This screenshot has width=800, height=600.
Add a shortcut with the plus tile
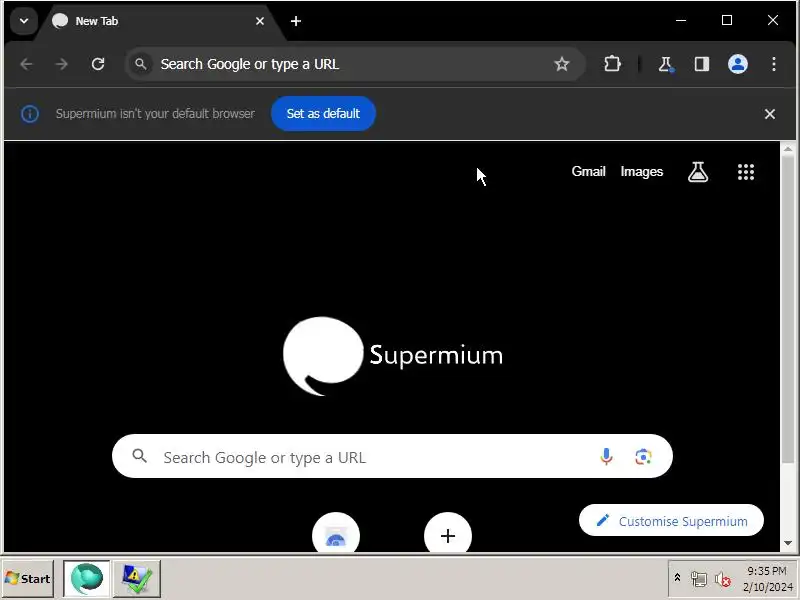point(447,533)
